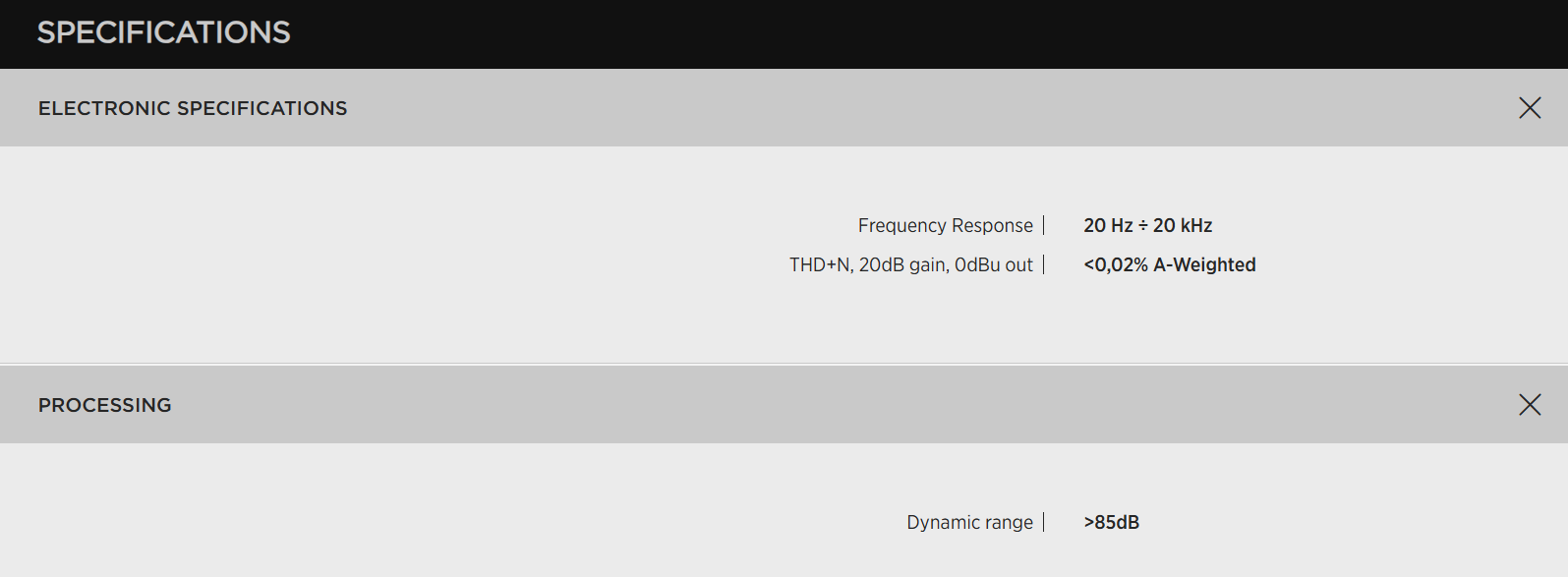Click the Electronic Specifications heading text
Screen dimensions: 1568x577
[193, 108]
